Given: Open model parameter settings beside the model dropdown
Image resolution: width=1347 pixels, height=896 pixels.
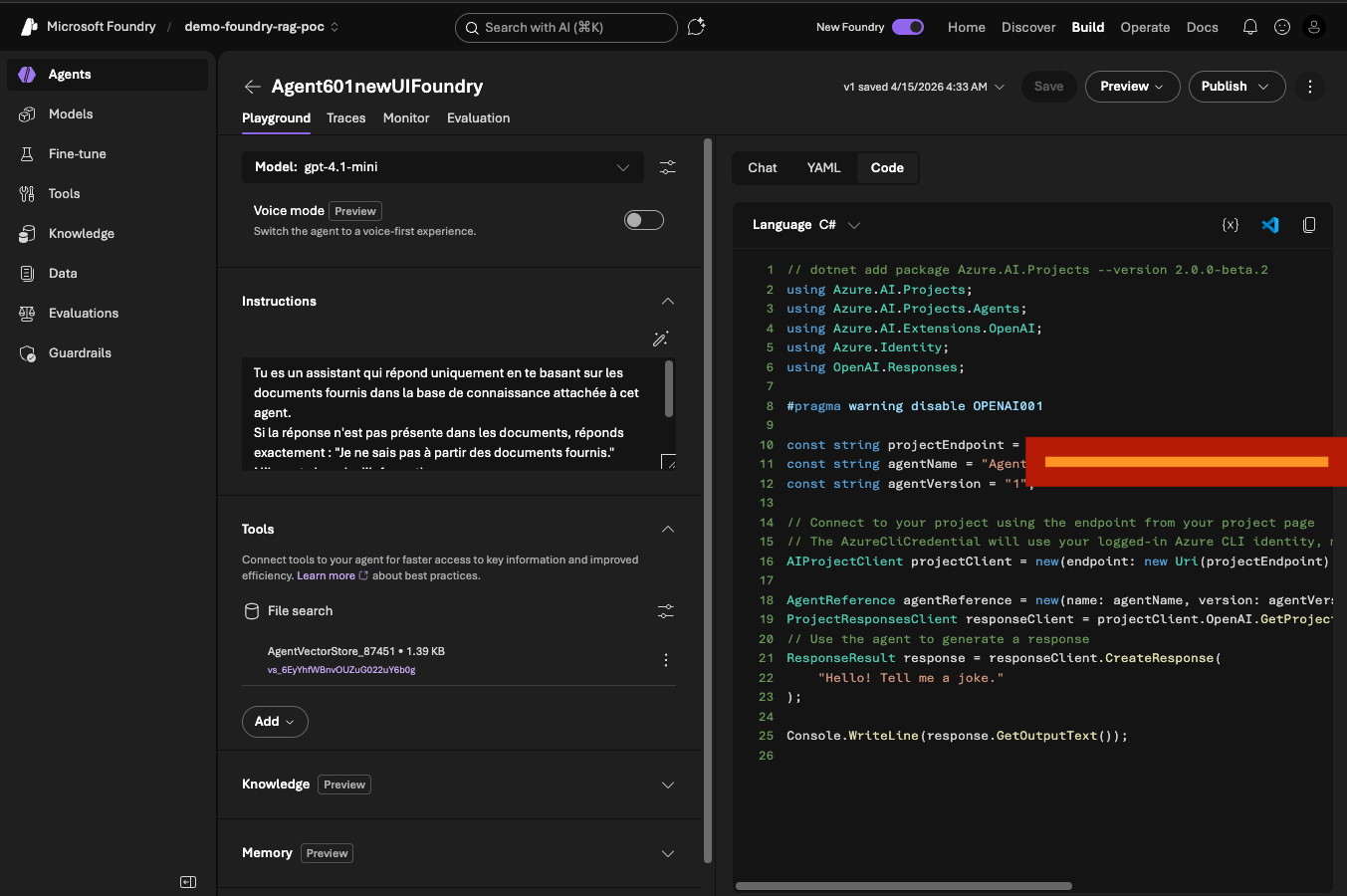Looking at the screenshot, I should point(666,167).
